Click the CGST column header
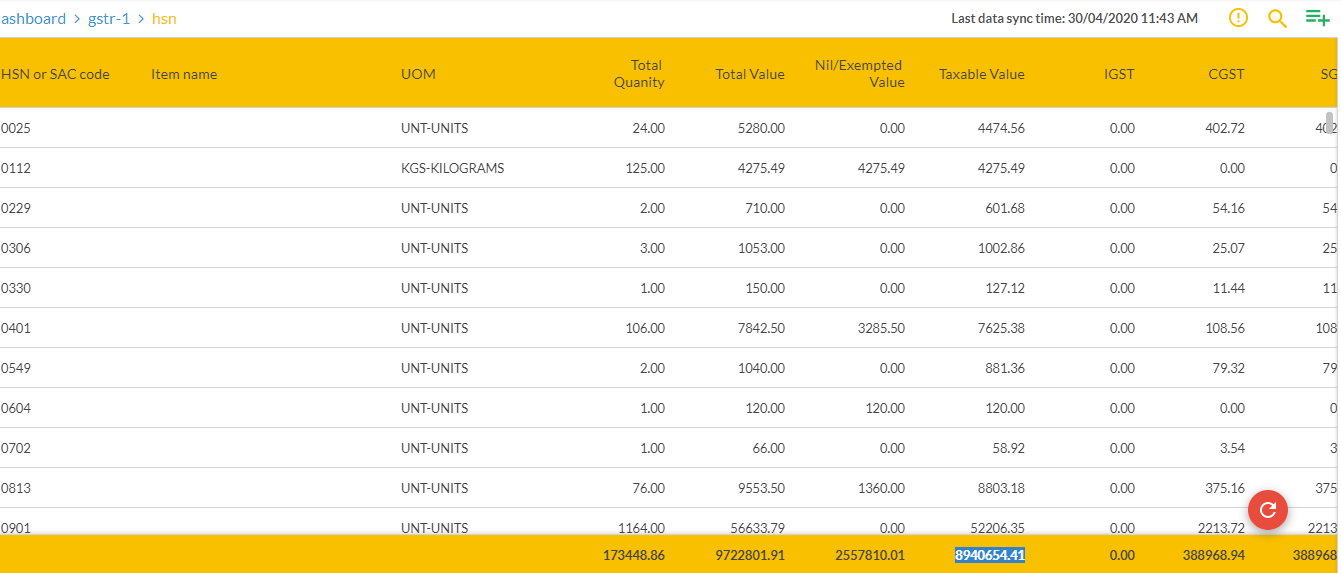The width and height of the screenshot is (1341, 573). (x=1225, y=74)
